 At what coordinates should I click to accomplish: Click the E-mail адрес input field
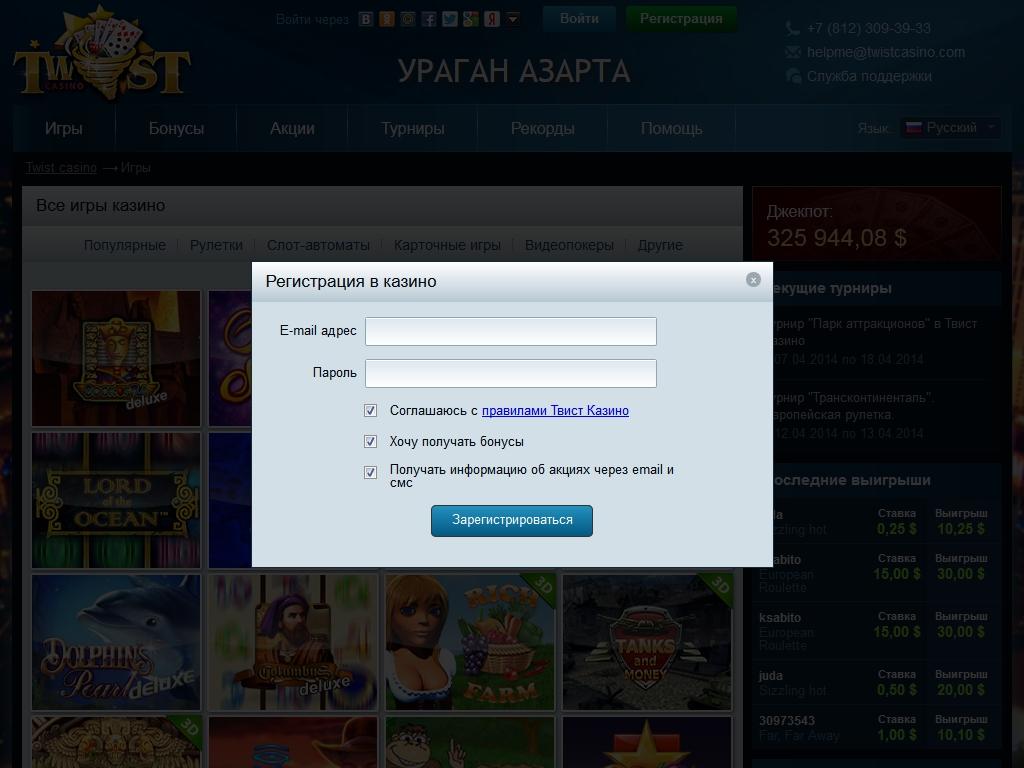510,332
